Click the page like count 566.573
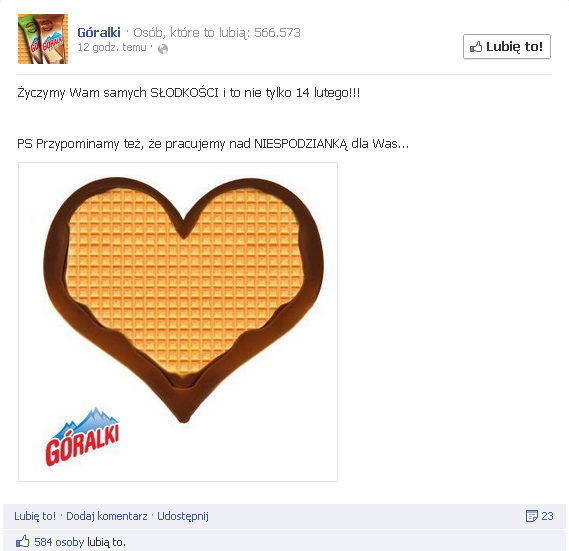Image resolution: width=569 pixels, height=551 pixels. click(277, 33)
